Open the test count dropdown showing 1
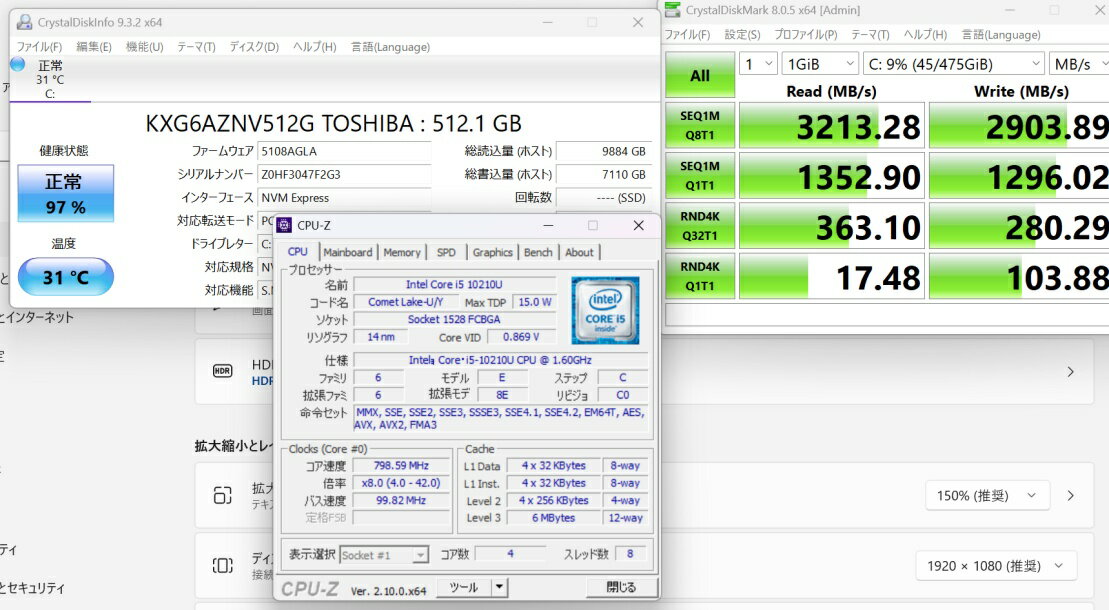 pos(758,64)
